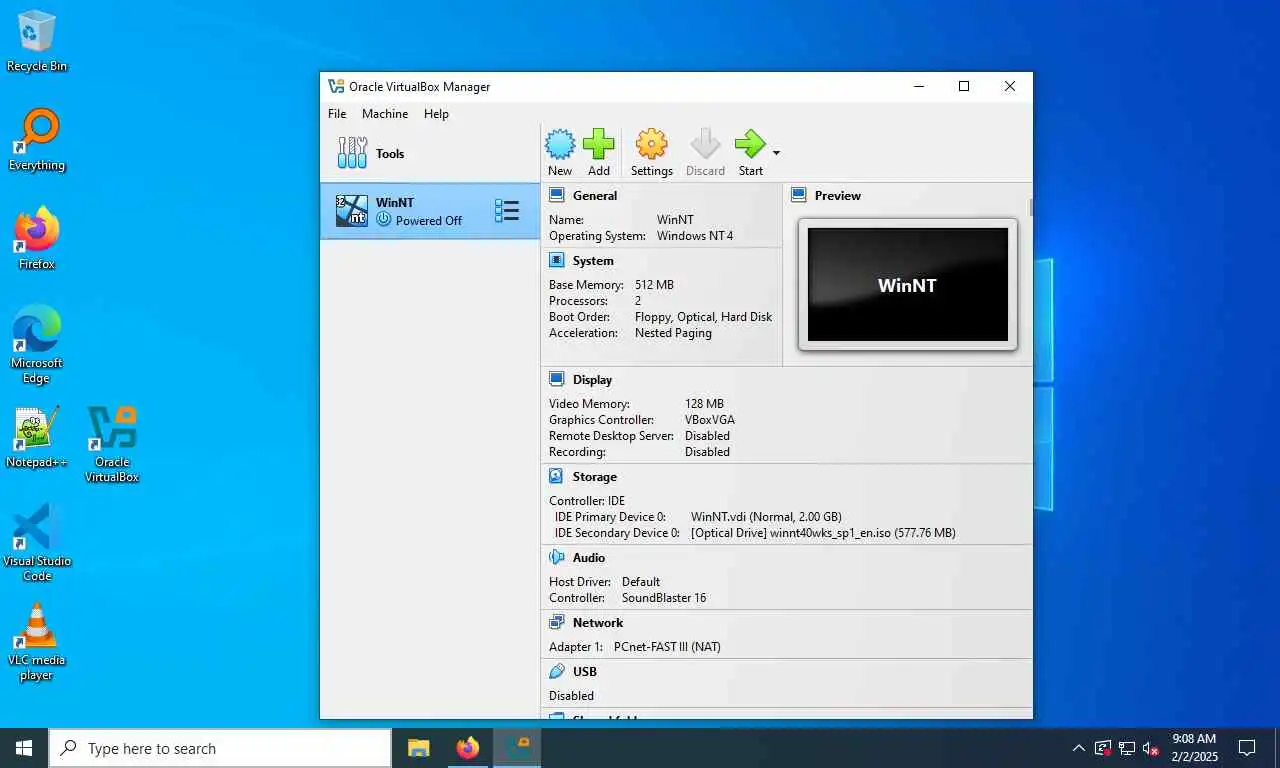Click the New virtual machine icon
This screenshot has width=1280, height=768.
[x=560, y=145]
